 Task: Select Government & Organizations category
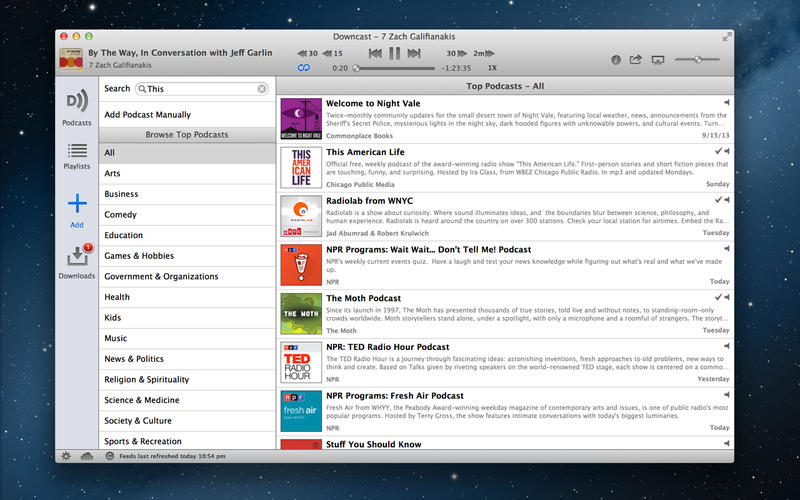187,277
